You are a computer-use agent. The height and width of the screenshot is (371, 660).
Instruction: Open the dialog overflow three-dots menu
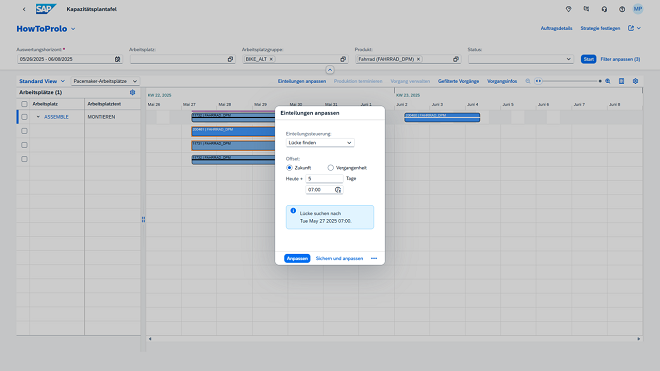374,259
